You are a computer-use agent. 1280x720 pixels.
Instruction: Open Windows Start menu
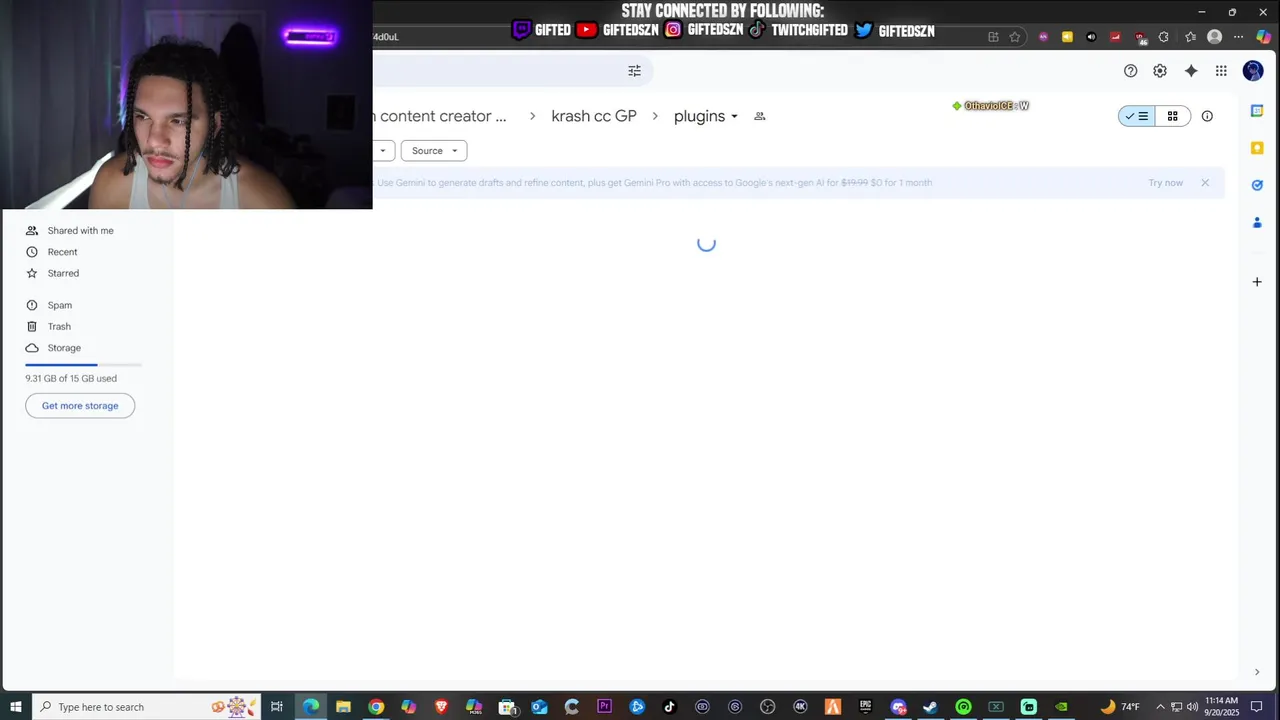[x=16, y=707]
